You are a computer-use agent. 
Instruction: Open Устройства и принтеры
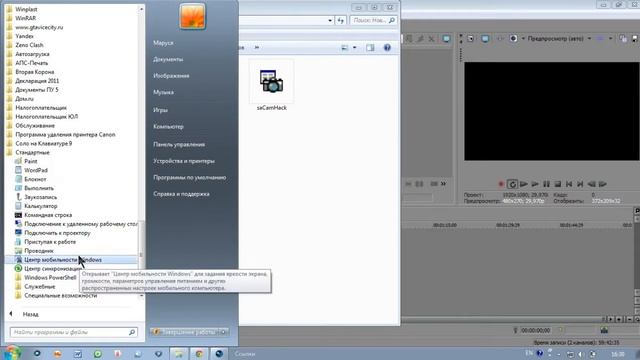pos(184,161)
